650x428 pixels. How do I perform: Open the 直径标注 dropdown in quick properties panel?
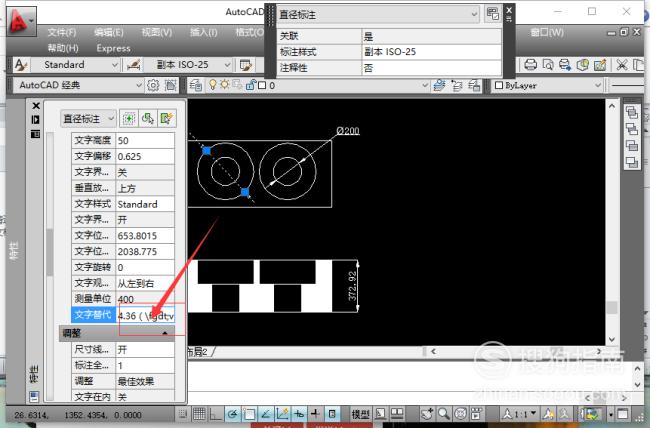475,15
